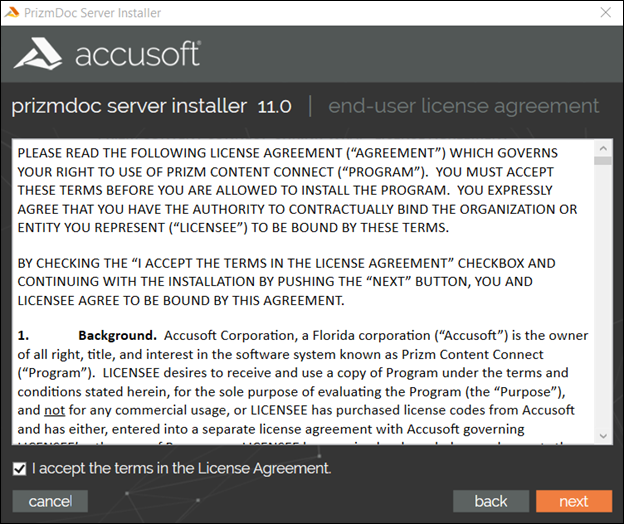Click the 'BY CHECKING THE' paragraph
624x524 pixels.
[287, 282]
